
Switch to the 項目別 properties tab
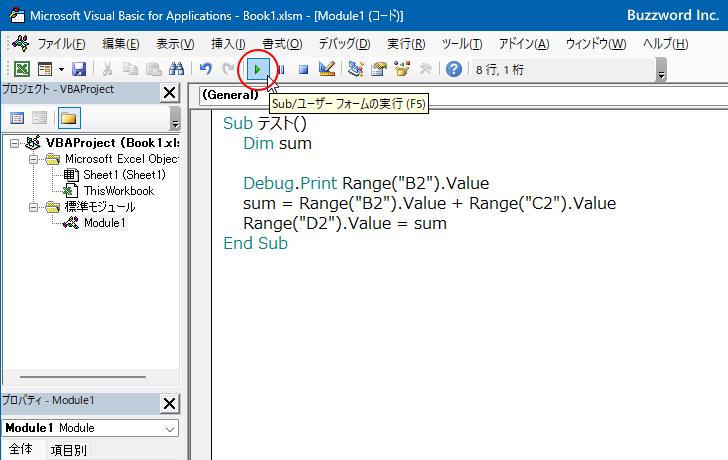point(69,450)
